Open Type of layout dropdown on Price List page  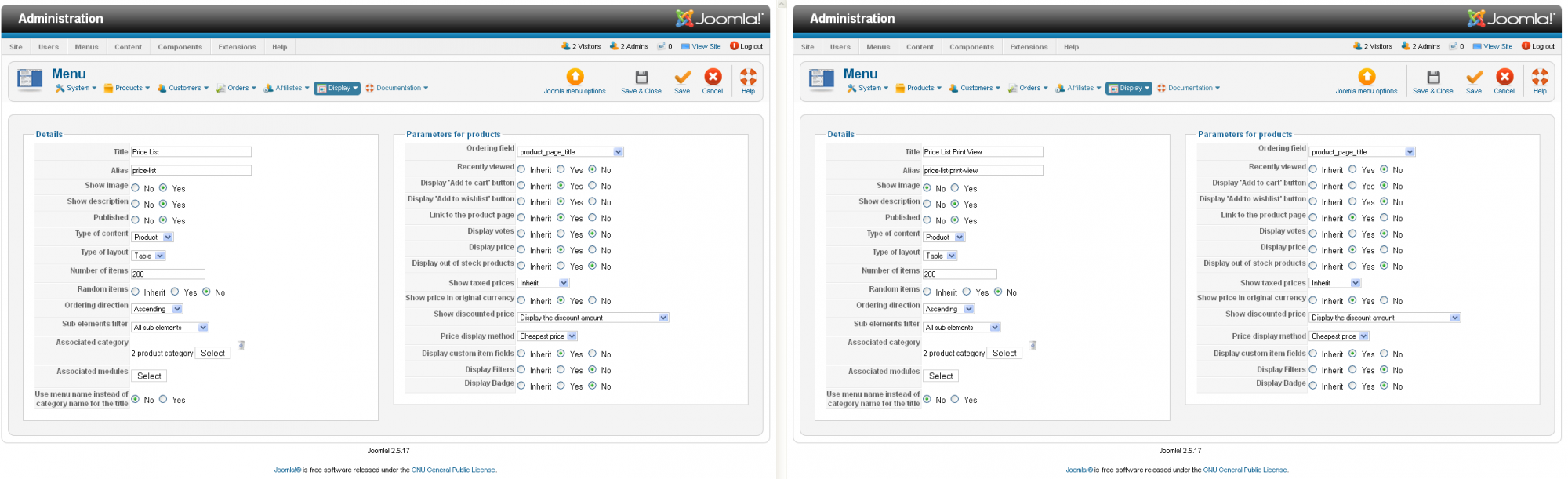pos(148,256)
